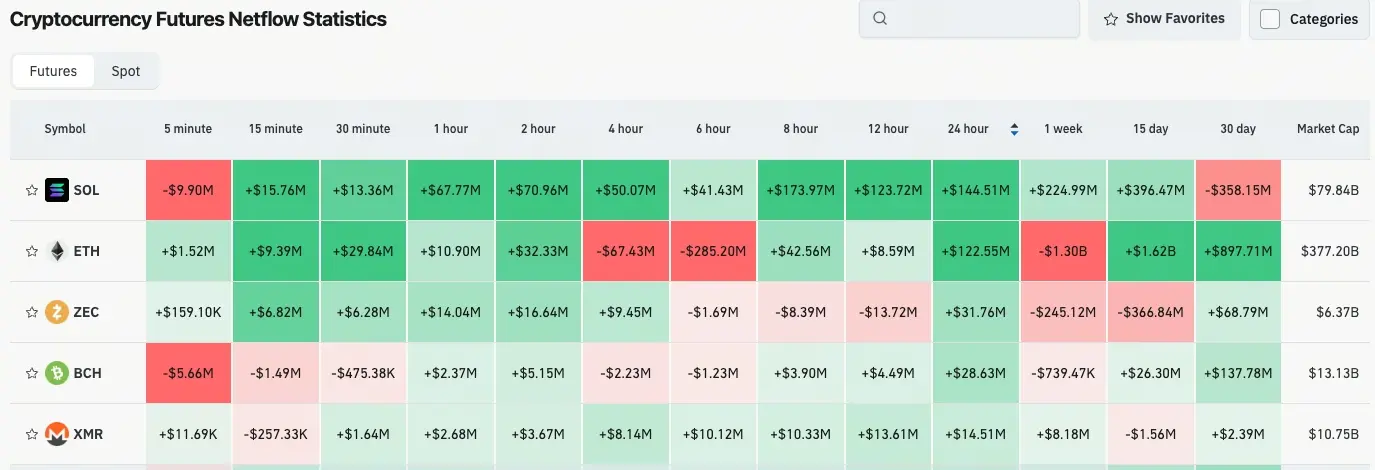Viewport: 1375px width, 470px height.
Task: Click XMR 24 hour value +$14.51M
Action: [975, 434]
